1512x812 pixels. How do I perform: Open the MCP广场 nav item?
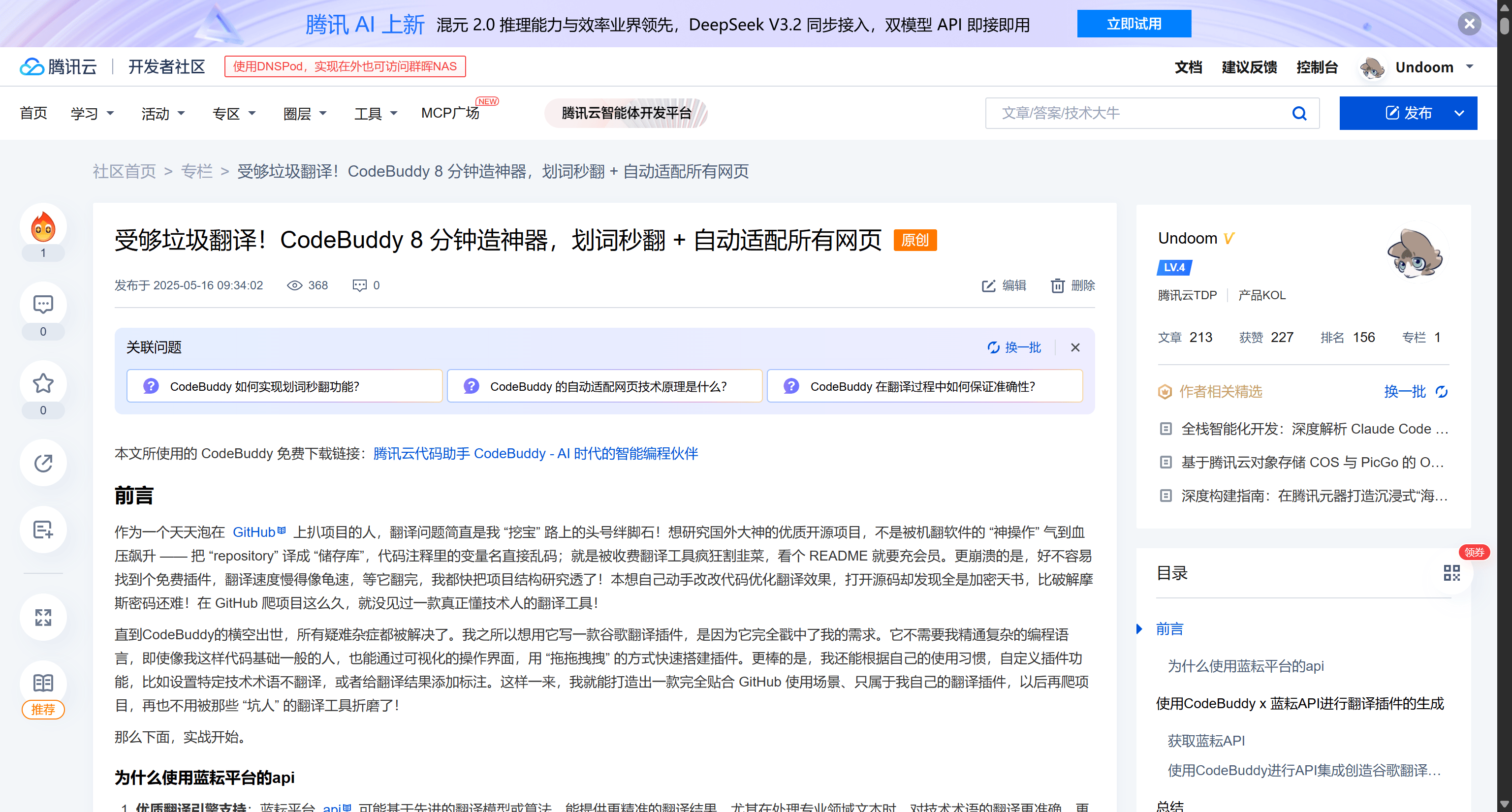click(x=450, y=113)
